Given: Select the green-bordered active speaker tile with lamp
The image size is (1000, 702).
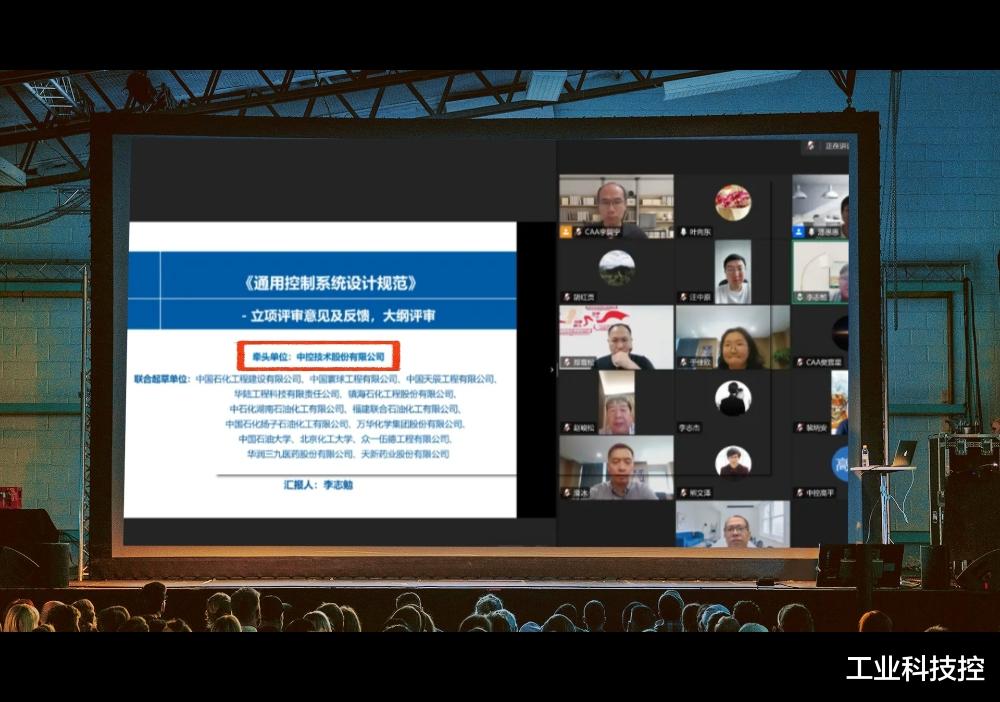Looking at the screenshot, I should [x=821, y=272].
